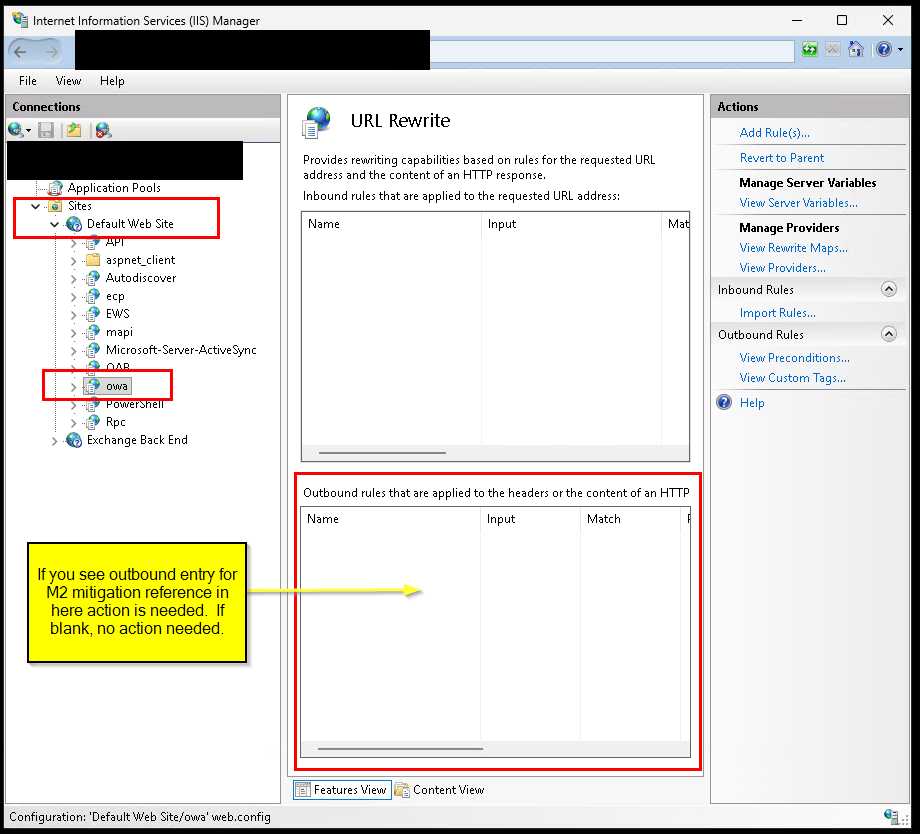This screenshot has width=920, height=834.
Task: Click the Help icon in Actions pane
Action: click(725, 402)
